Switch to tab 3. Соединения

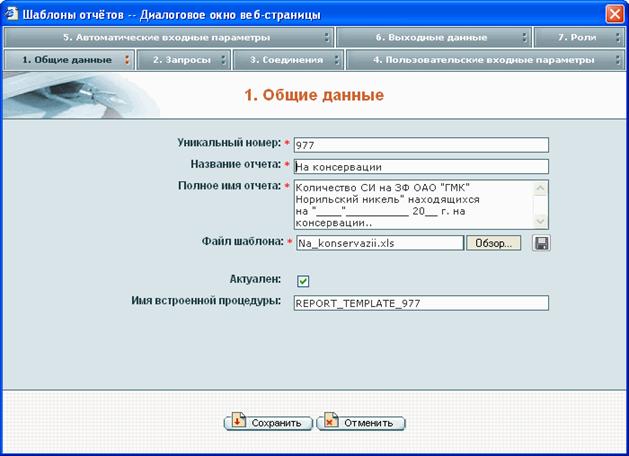(288, 60)
